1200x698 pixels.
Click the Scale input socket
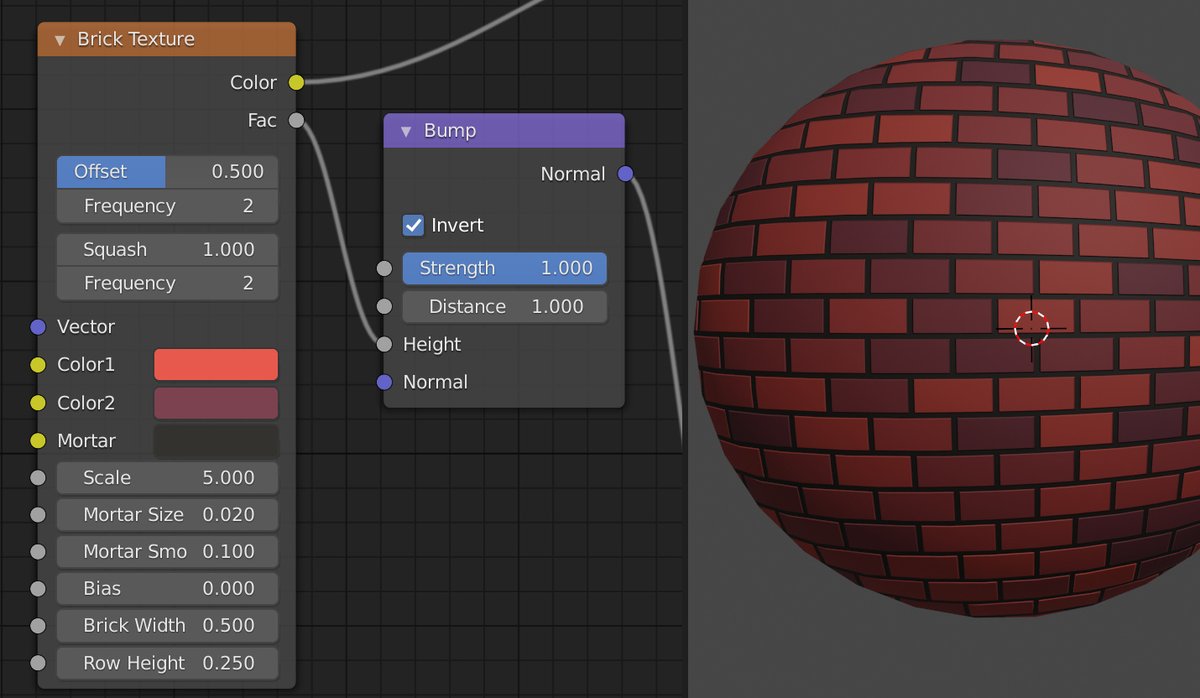coord(38,478)
